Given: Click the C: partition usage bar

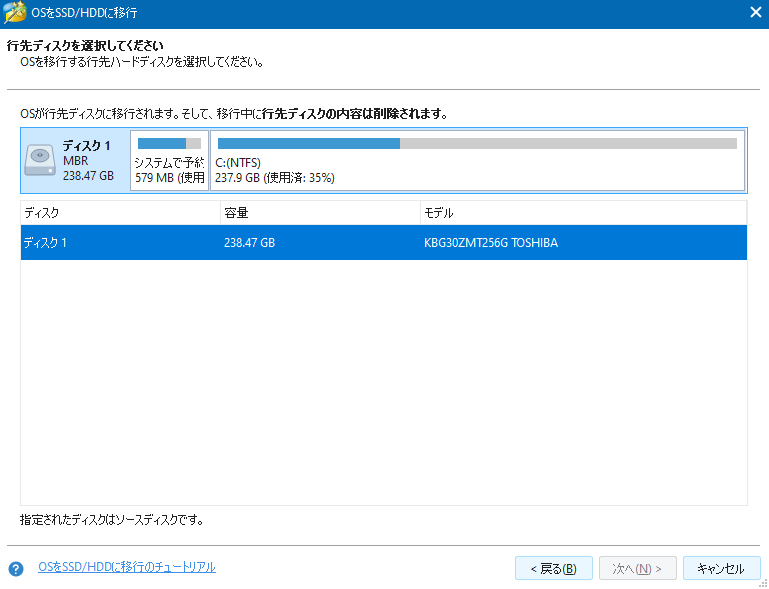Looking at the screenshot, I should [476, 144].
